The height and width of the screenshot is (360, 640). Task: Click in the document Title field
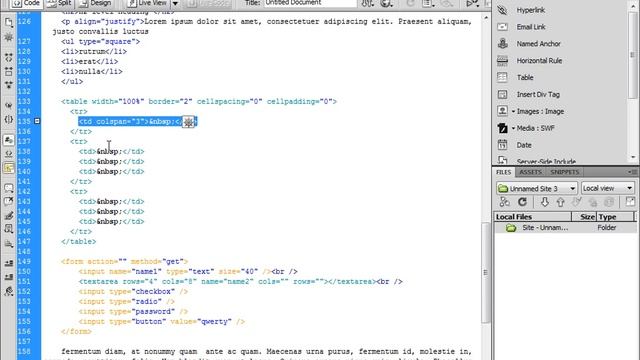click(x=310, y=3)
